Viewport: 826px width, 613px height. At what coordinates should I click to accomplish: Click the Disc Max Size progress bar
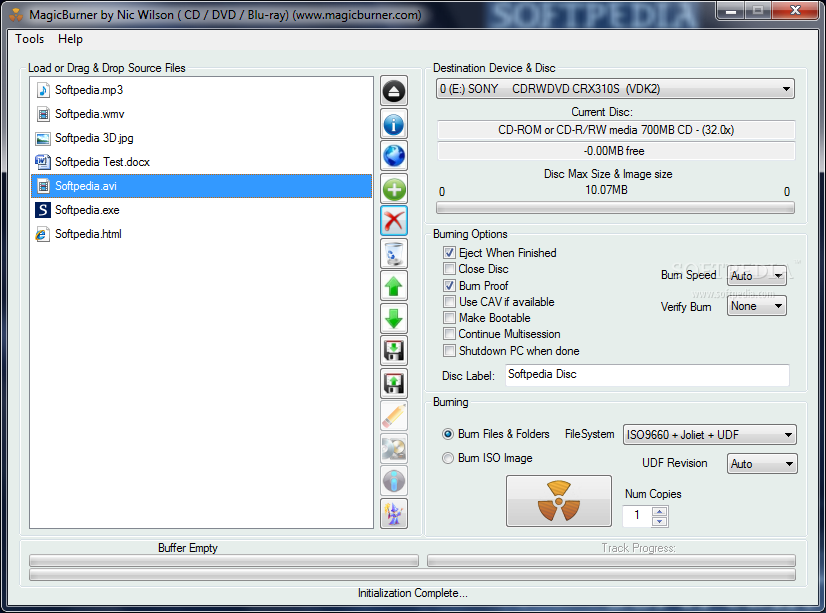[615, 208]
